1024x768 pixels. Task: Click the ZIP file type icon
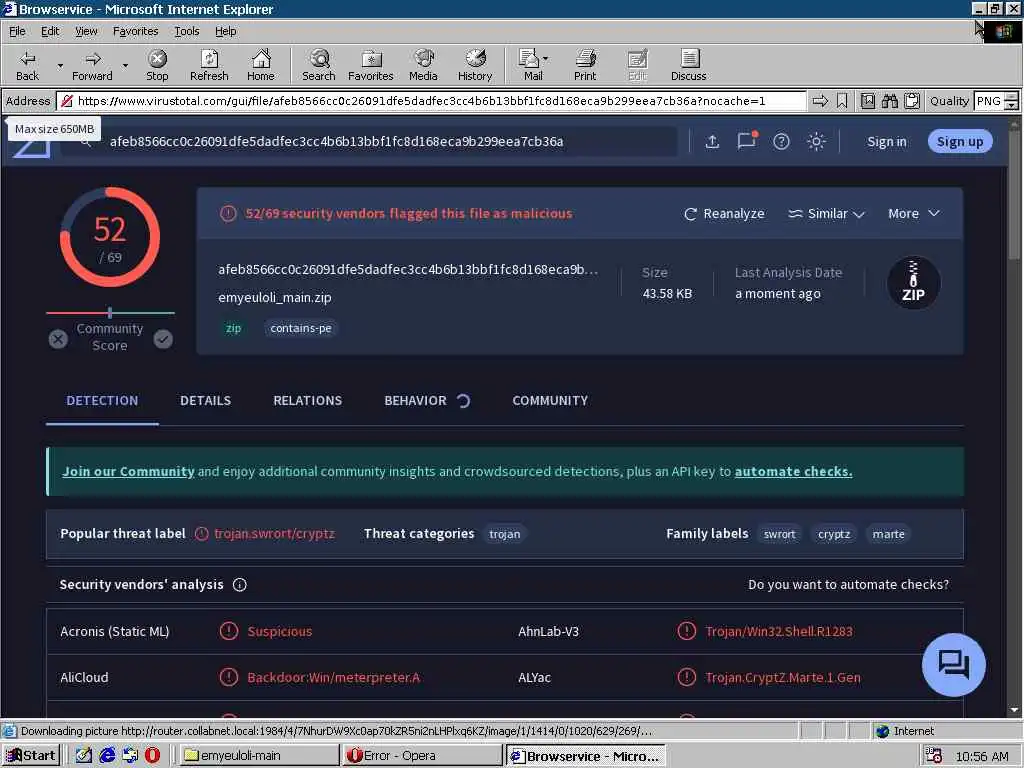[x=913, y=283]
